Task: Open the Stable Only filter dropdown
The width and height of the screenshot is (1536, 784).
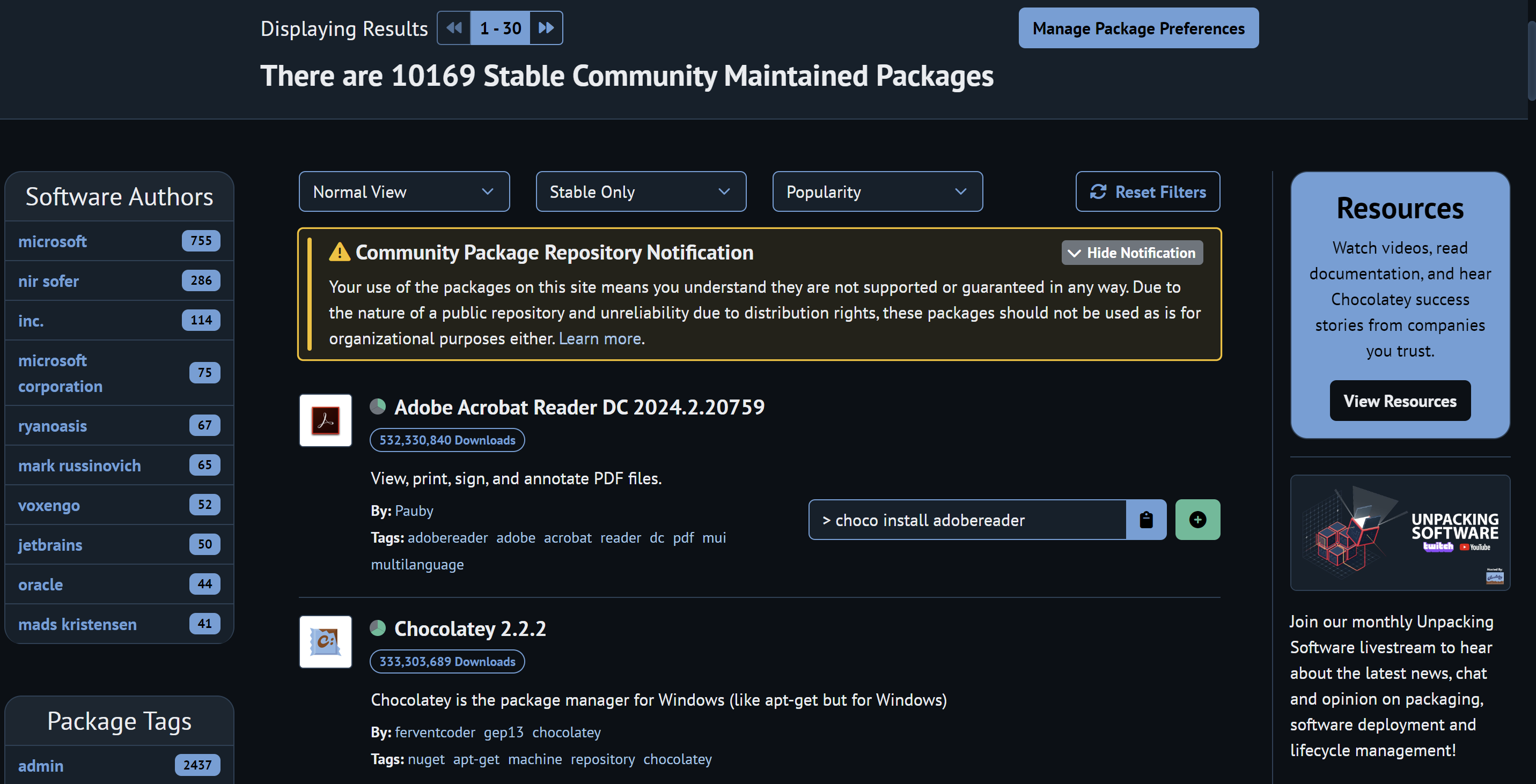Action: 641,192
